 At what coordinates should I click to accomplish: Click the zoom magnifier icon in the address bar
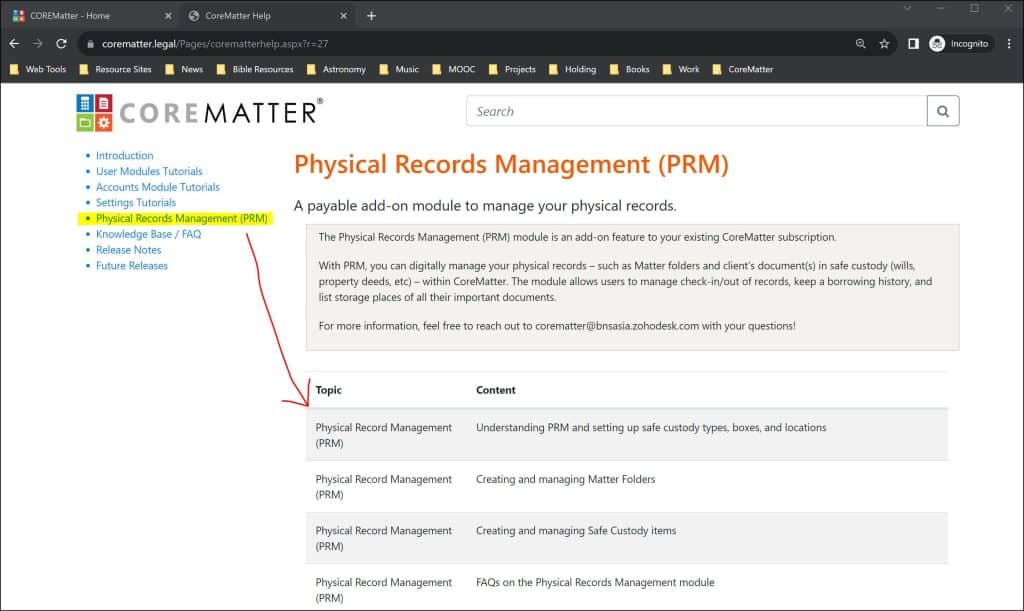[861, 43]
